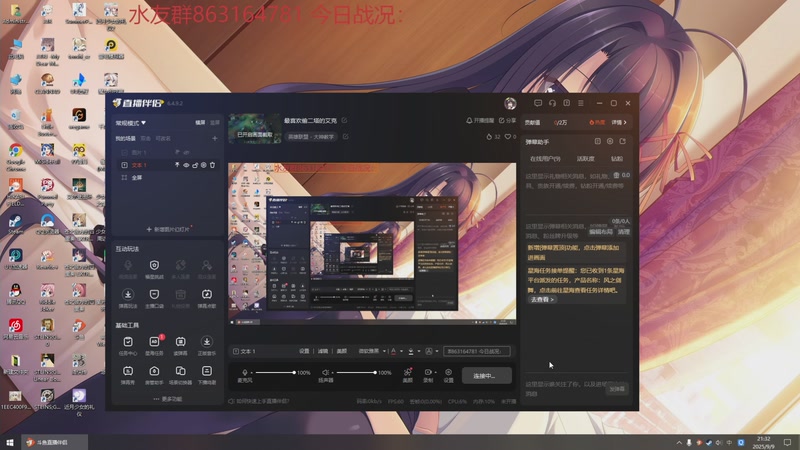Open the 正版音乐 download tool
The height and width of the screenshot is (450, 800).
coord(207,345)
